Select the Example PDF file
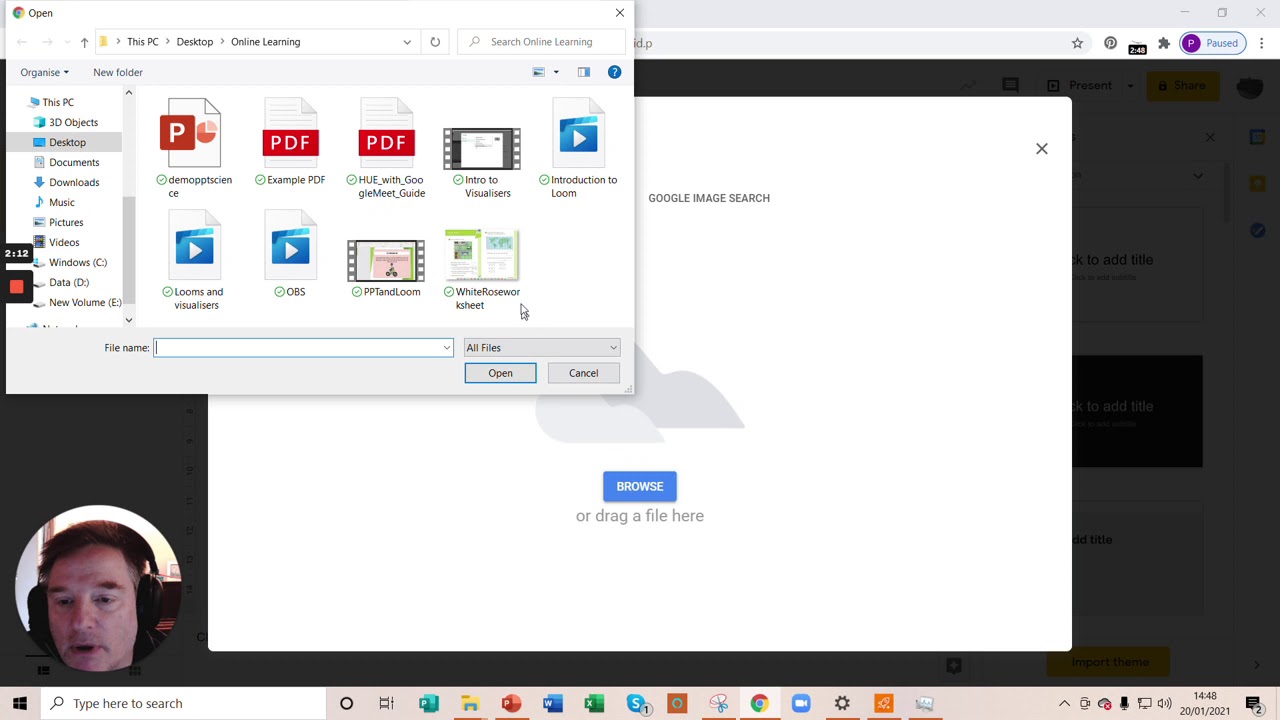The image size is (1280, 720). coord(290,142)
